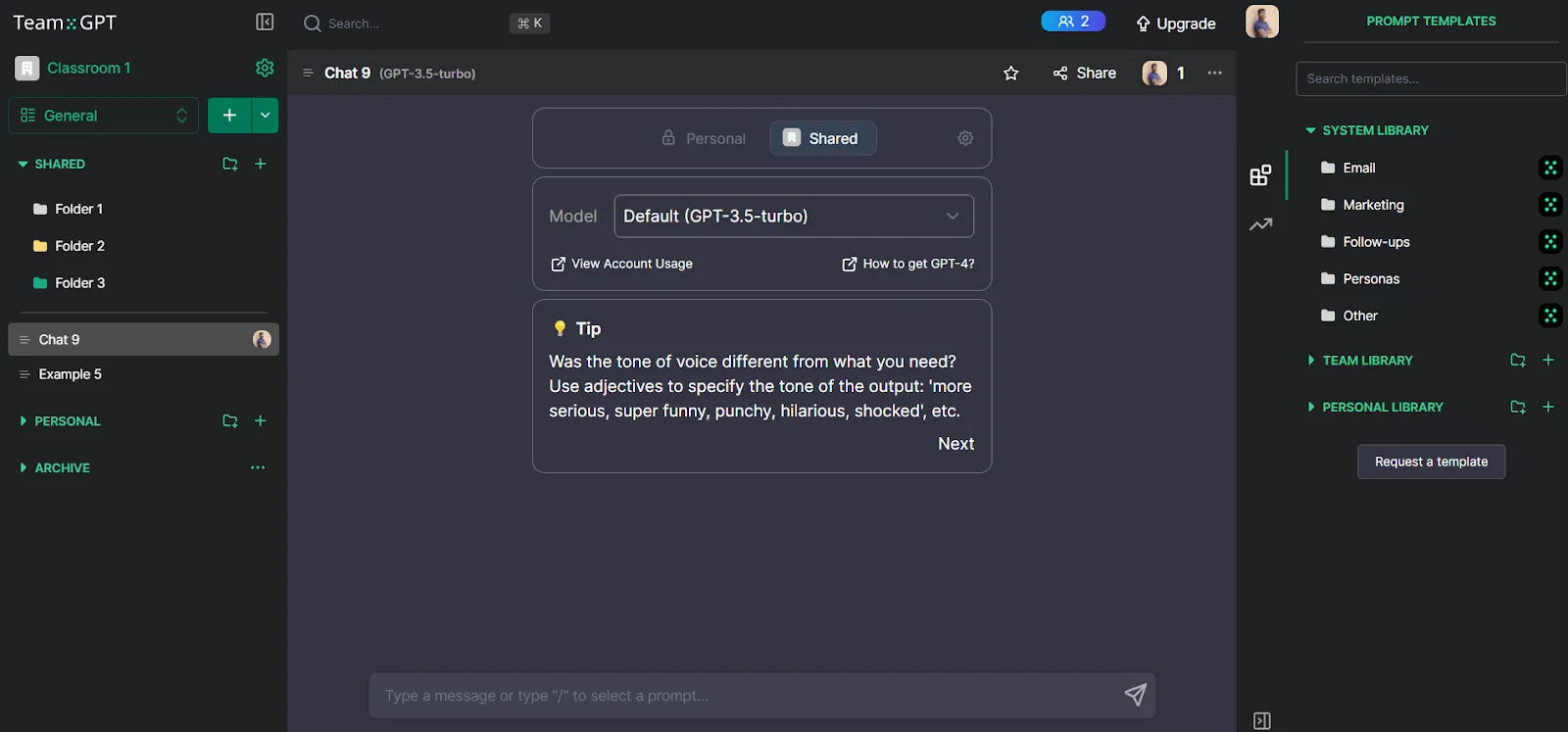
Task: Add template to PERSONAL LIBRARY
Action: 1548,407
